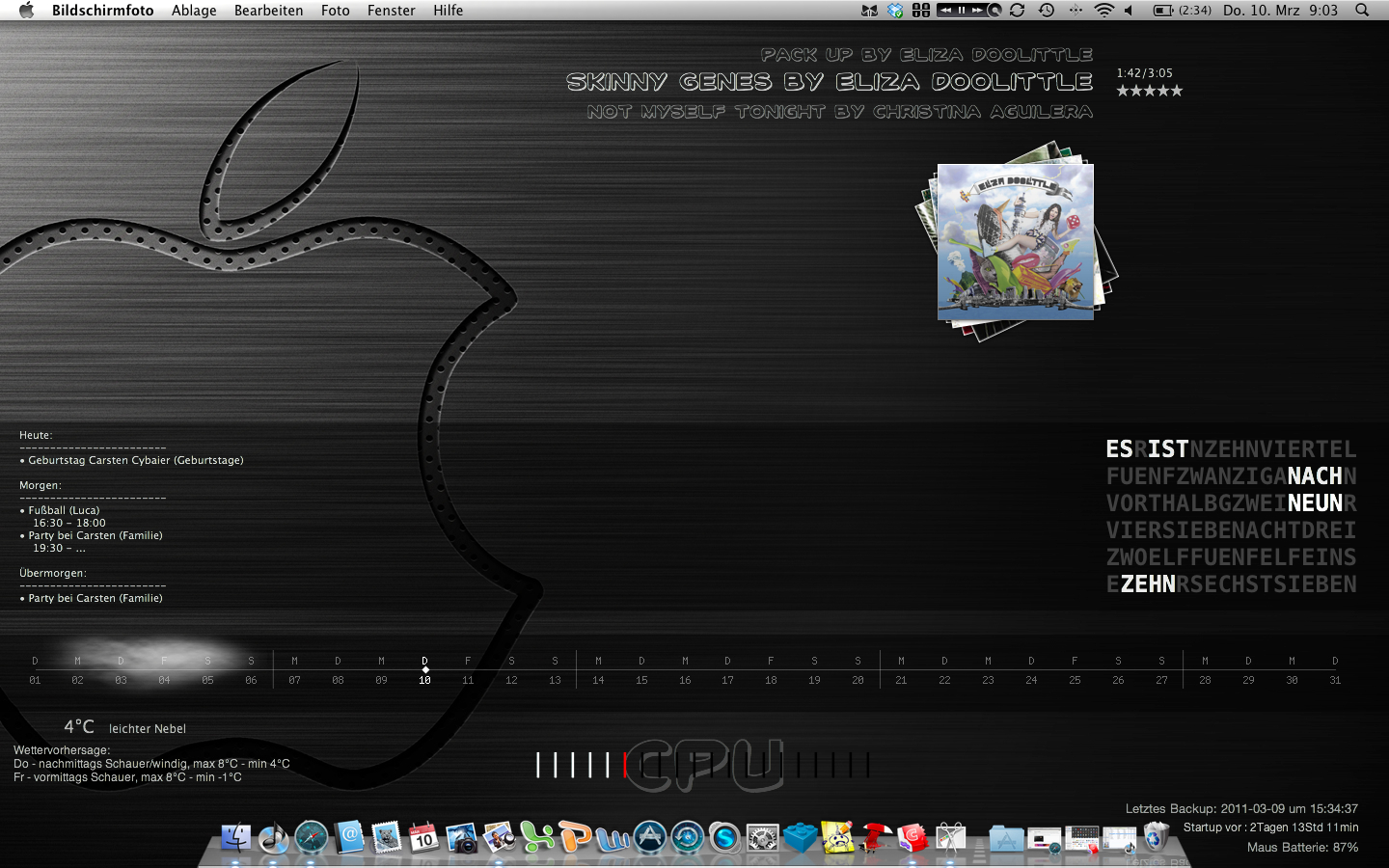This screenshot has width=1389, height=868.
Task: Skip to next track in menu bar
Action: click(x=977, y=10)
